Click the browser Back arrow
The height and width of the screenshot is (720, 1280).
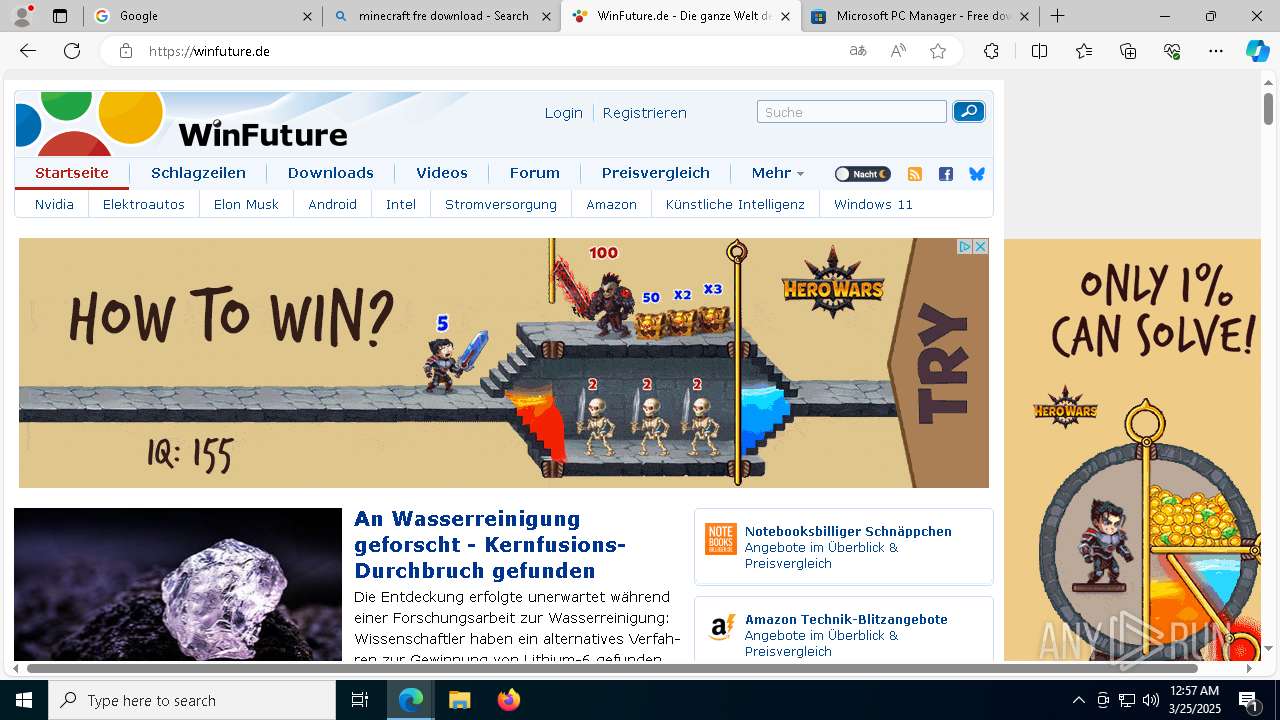tap(28, 51)
